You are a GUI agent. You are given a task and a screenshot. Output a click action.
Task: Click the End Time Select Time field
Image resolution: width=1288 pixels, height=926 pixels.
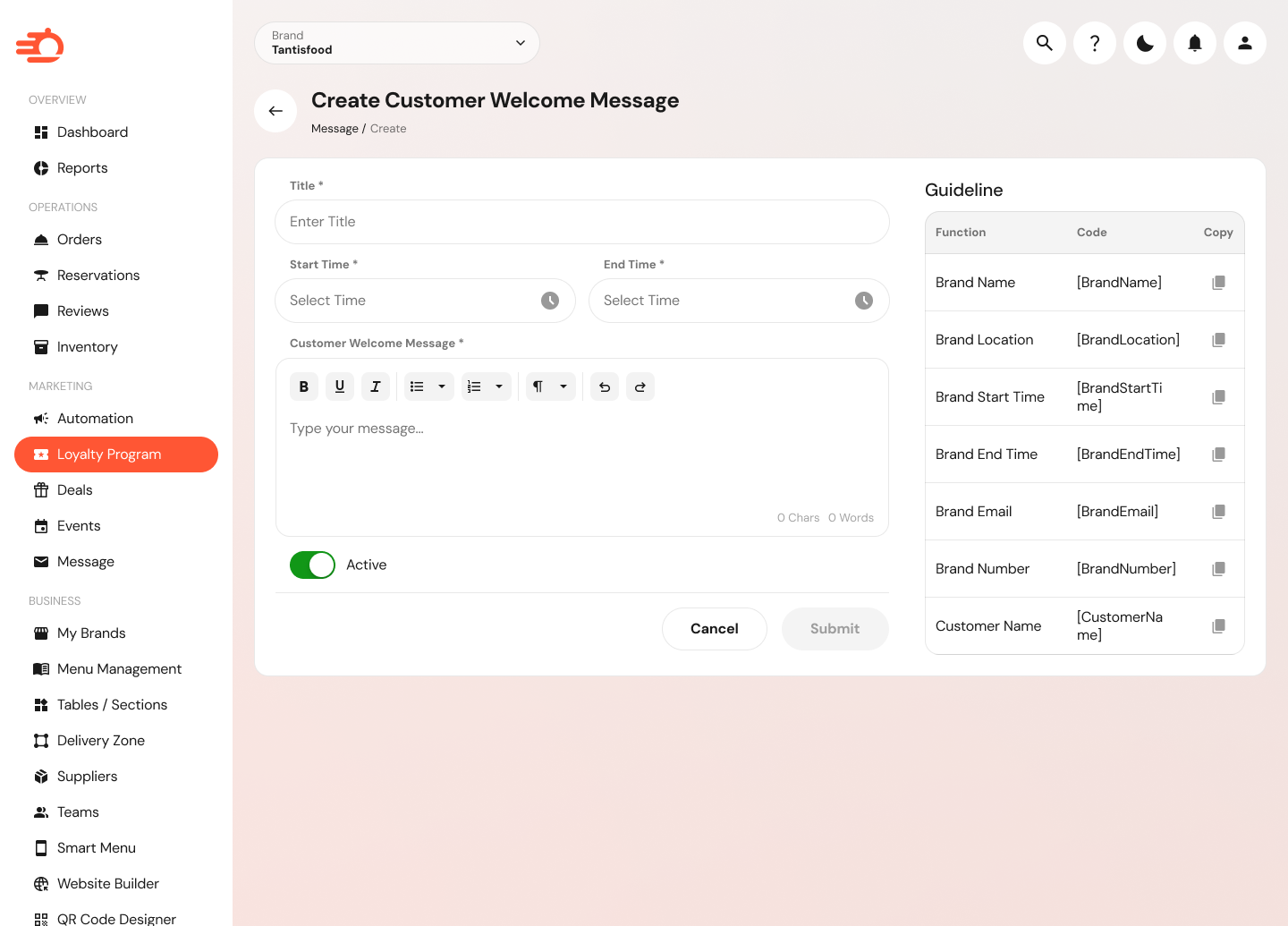coord(739,301)
